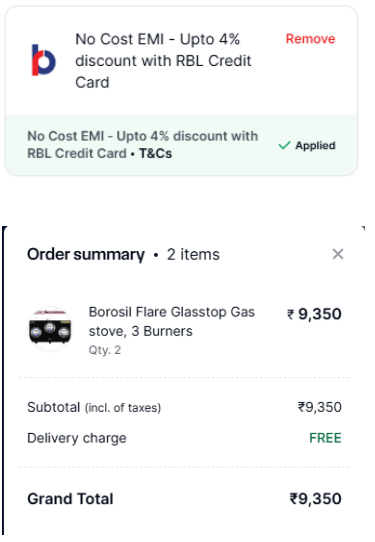Click the Subtotal amount value
This screenshot has width=375, height=542.
tap(319, 407)
